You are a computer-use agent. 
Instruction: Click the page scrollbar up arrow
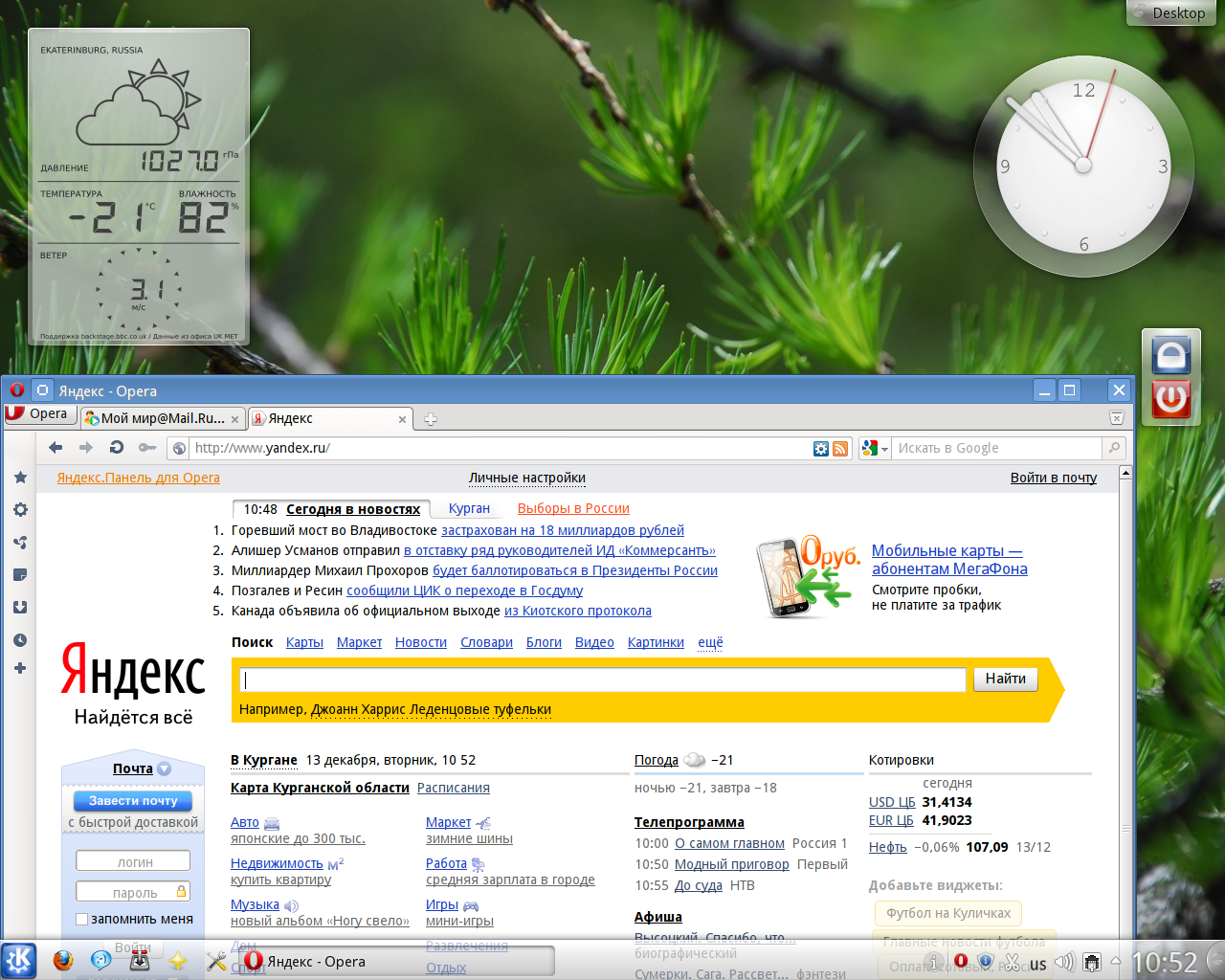click(x=1125, y=473)
